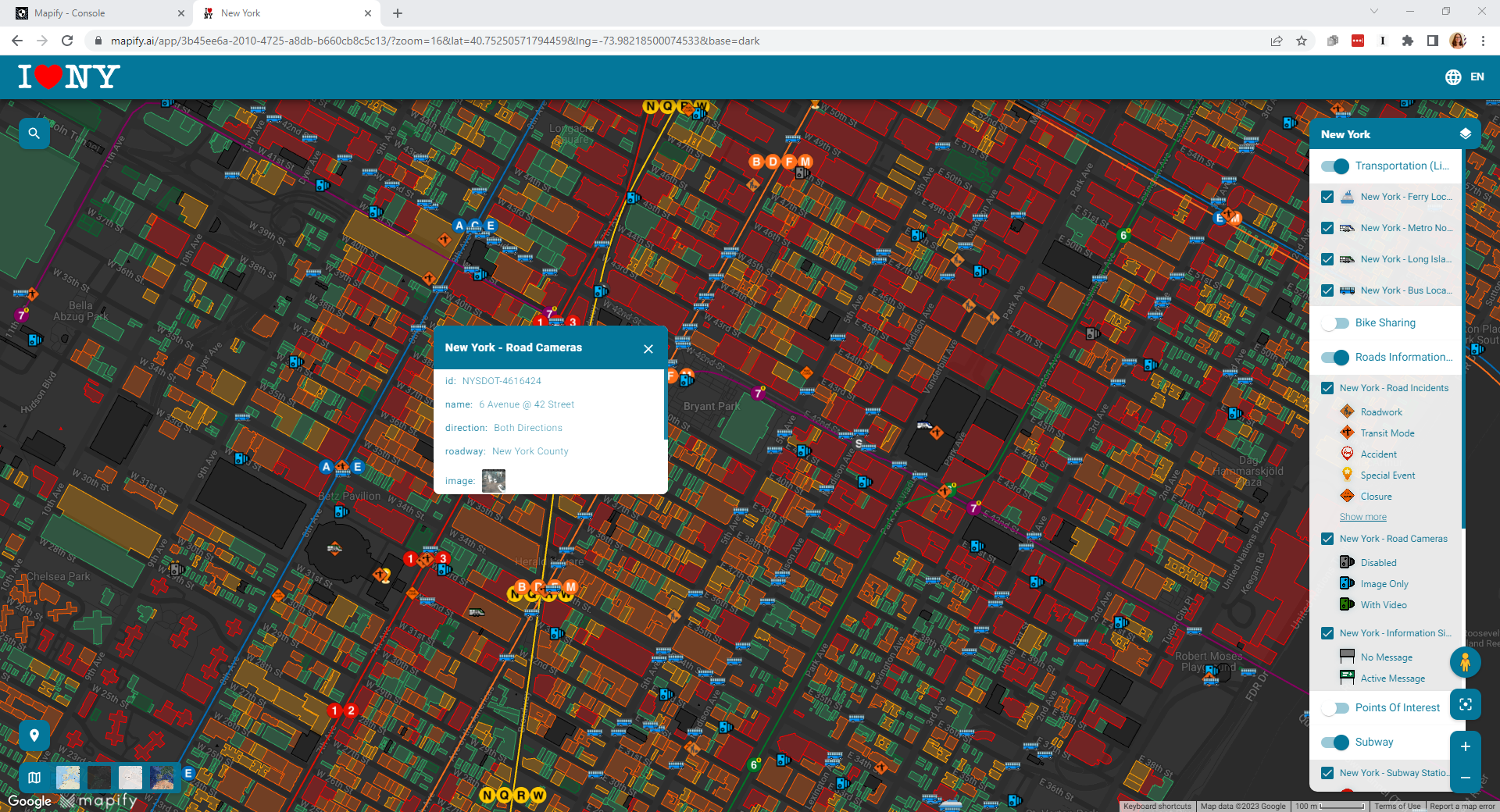
Task: Click the No Message sign legend icon
Action: tap(1347, 657)
